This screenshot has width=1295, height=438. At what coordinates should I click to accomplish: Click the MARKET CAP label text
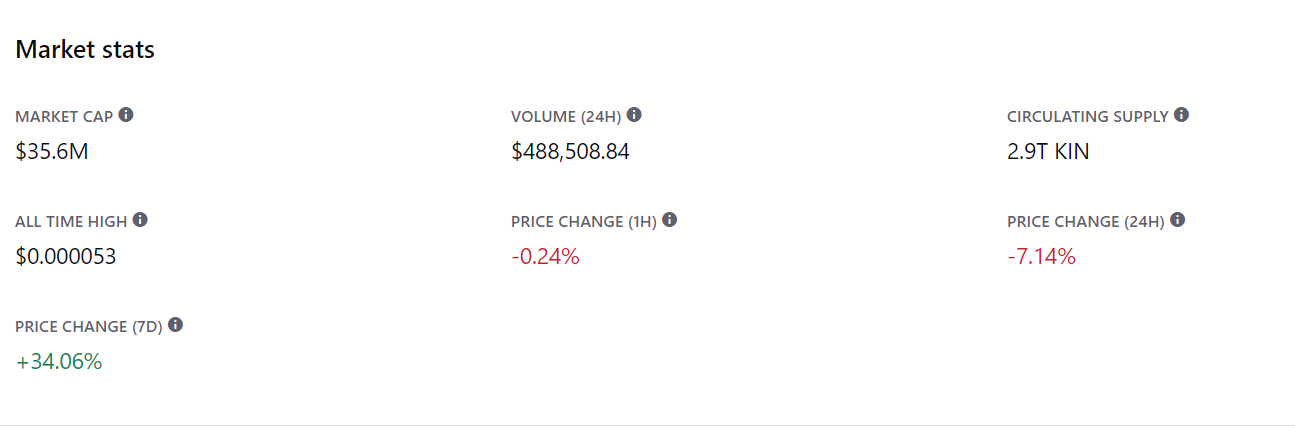[64, 117]
